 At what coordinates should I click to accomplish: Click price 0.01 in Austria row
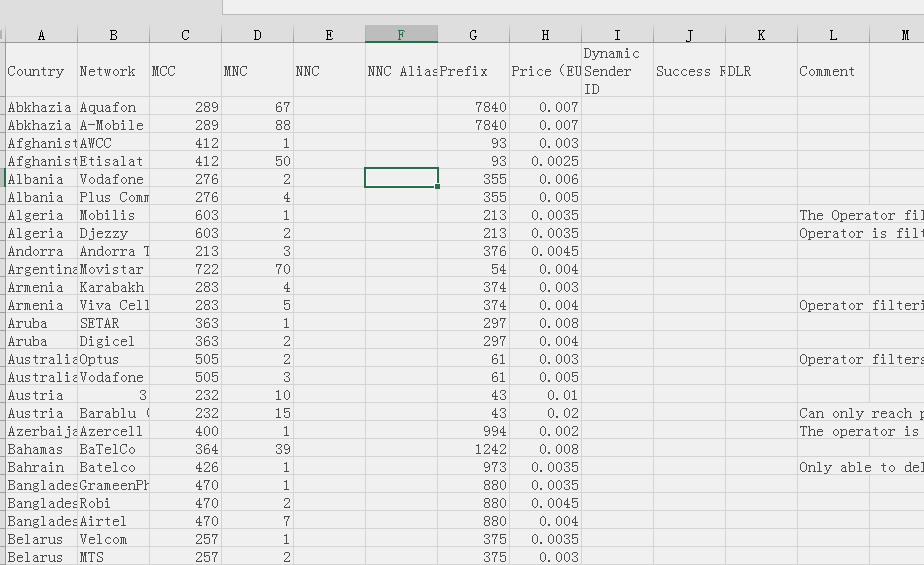click(x=545, y=395)
